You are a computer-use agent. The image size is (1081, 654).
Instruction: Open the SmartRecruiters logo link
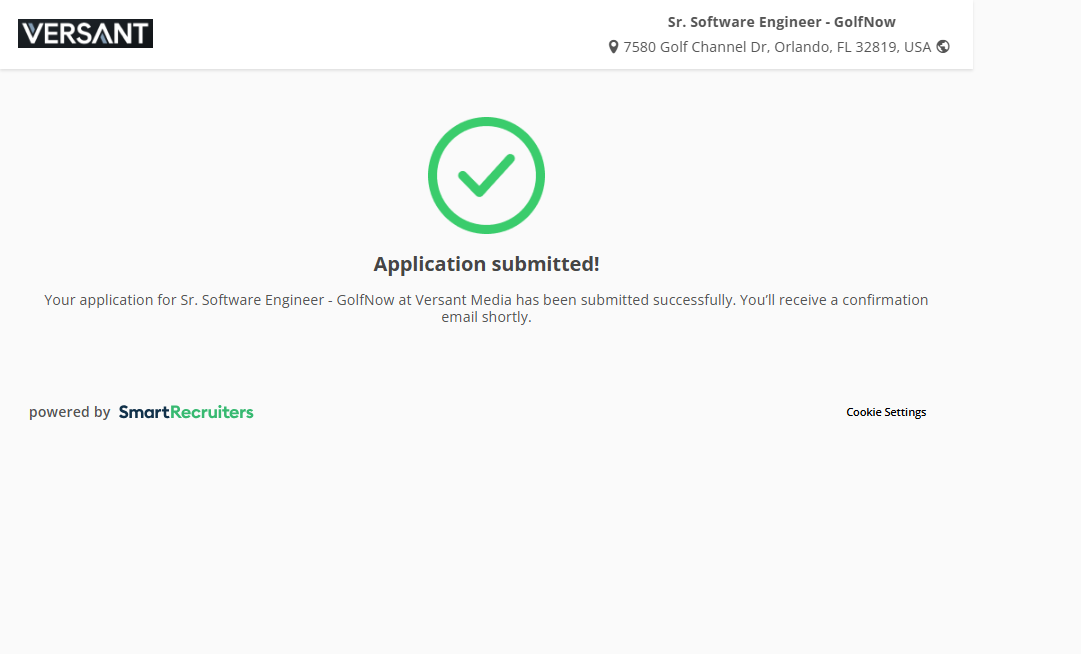point(186,412)
